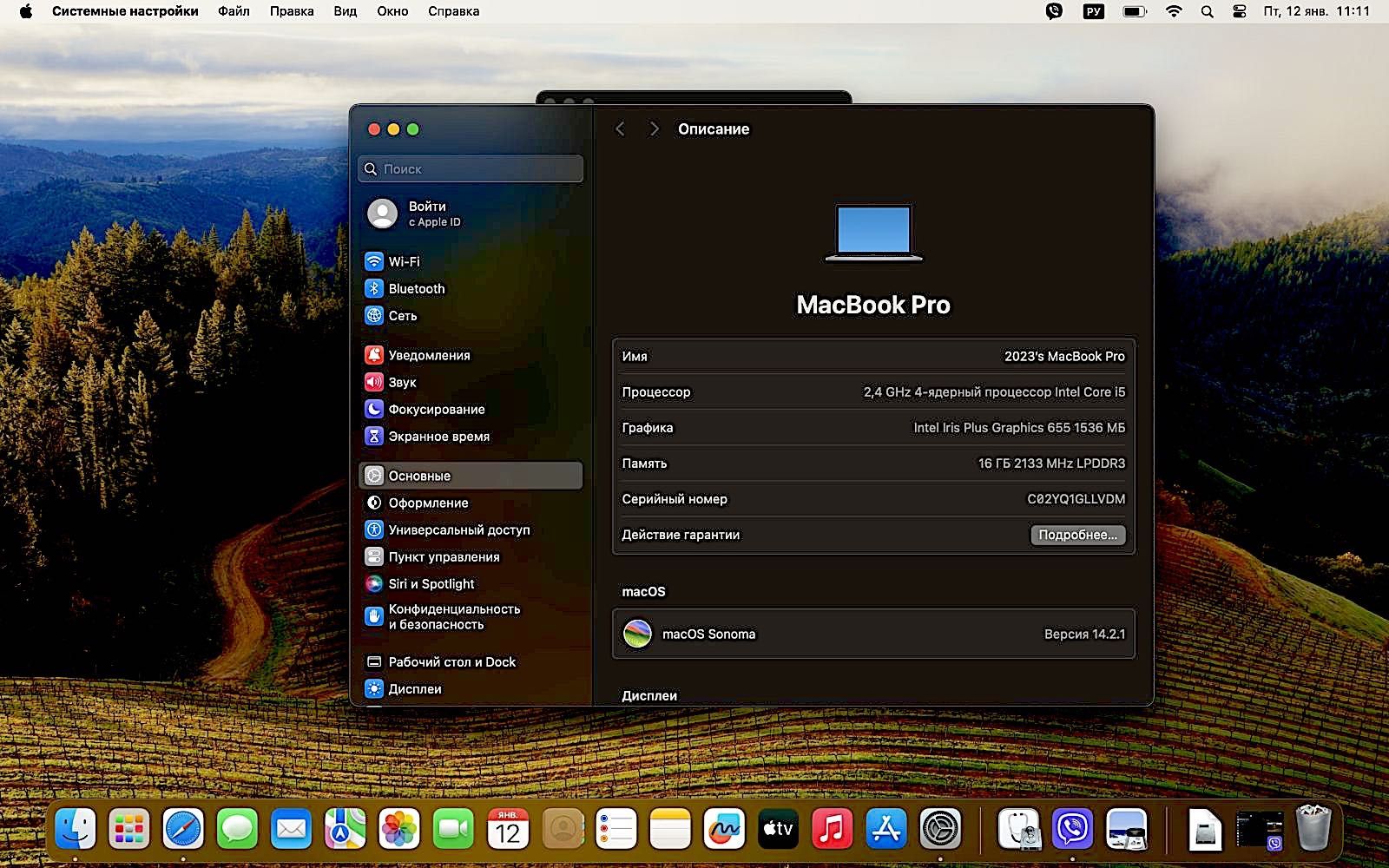Screen dimensions: 1389x868
Task: Open Photos from the Dock
Action: [399, 830]
